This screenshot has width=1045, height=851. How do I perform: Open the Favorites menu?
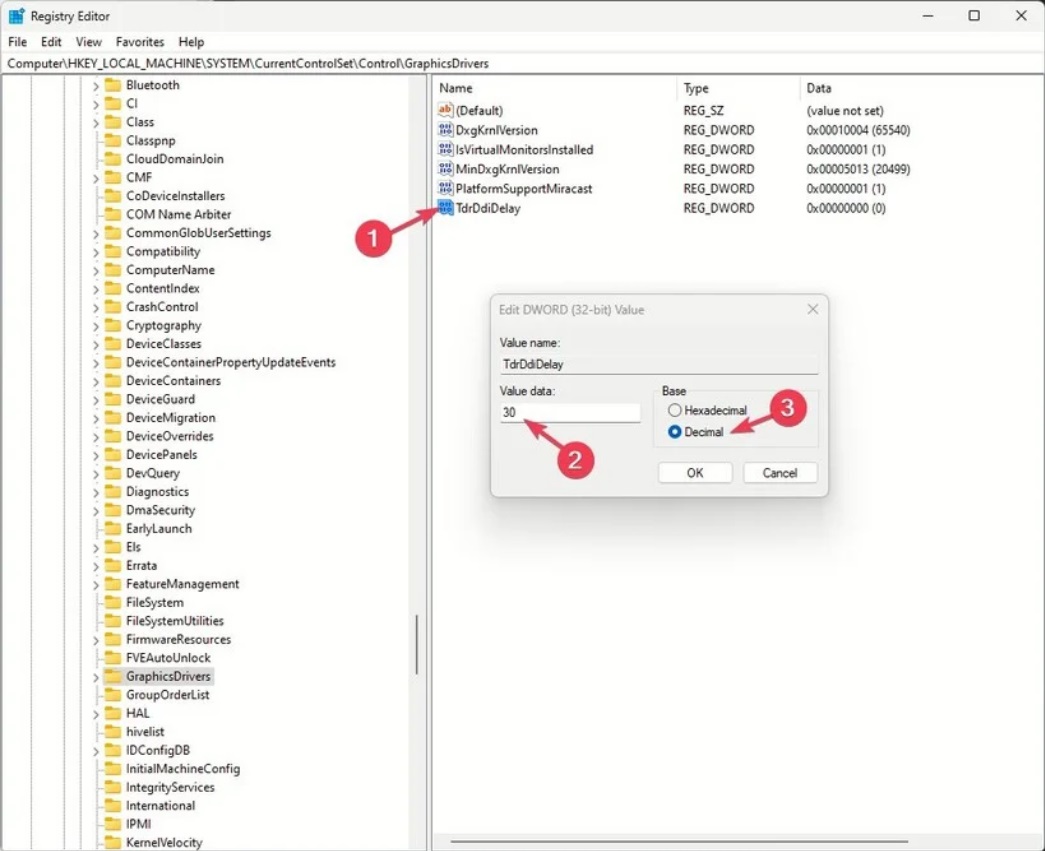pos(139,42)
